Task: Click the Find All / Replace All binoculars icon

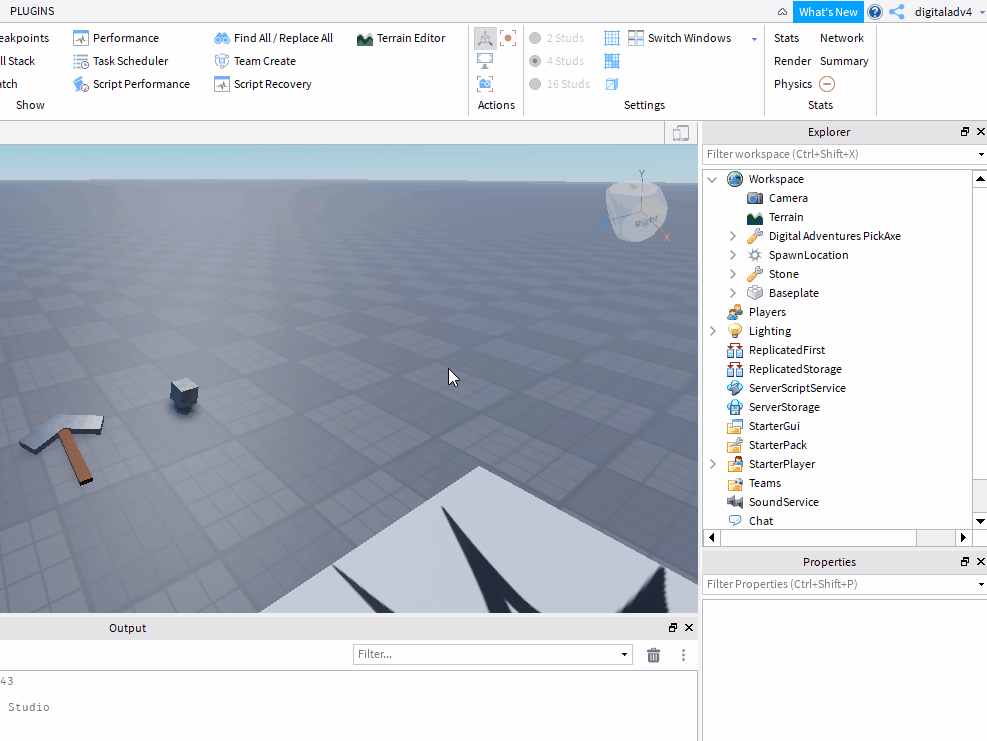Action: tap(222, 38)
